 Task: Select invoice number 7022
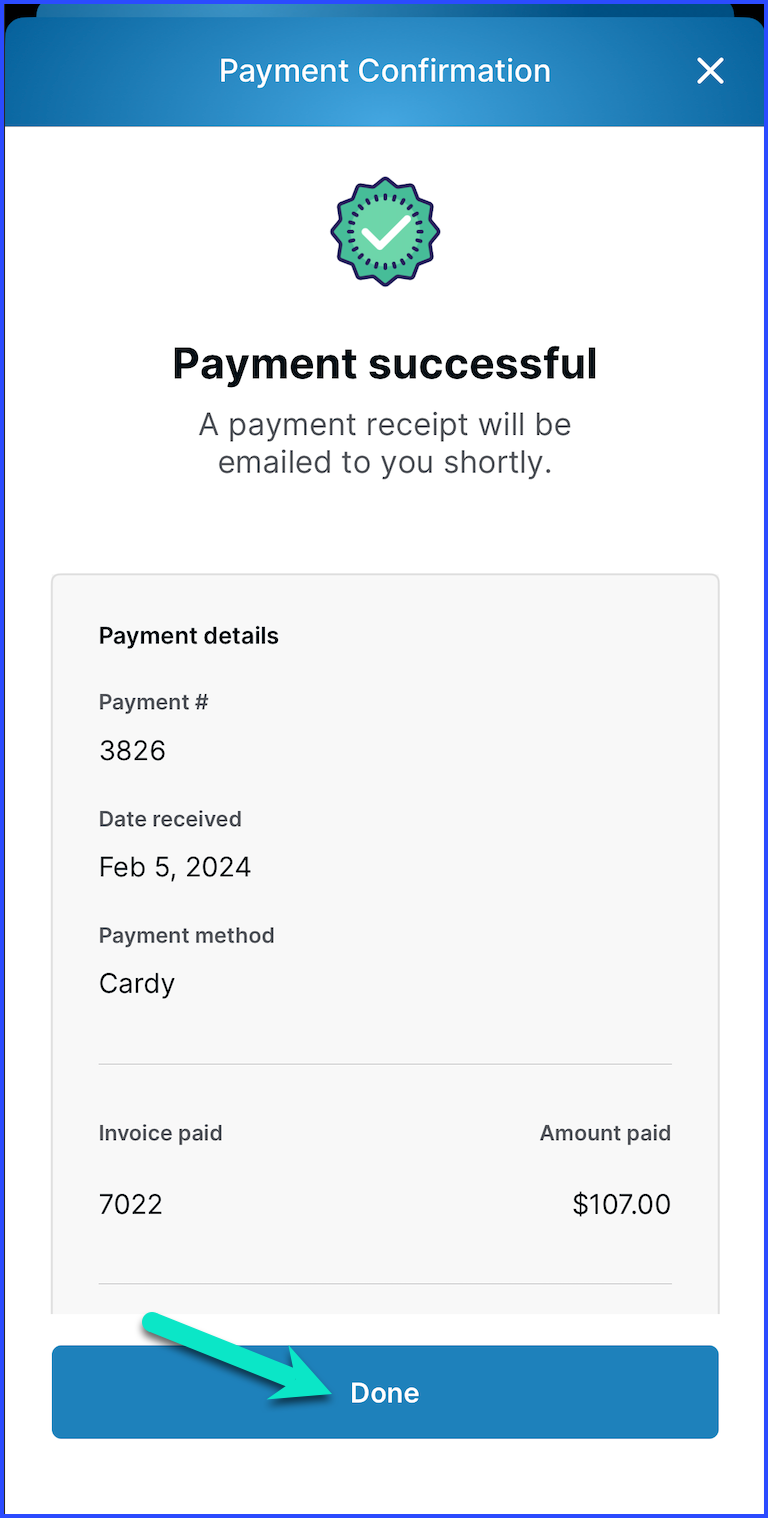coord(131,1204)
